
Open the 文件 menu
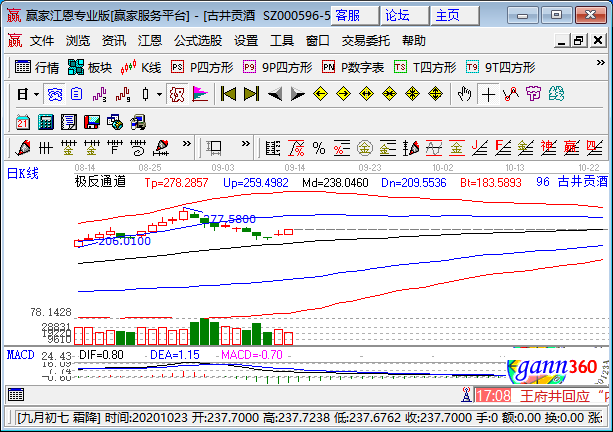point(41,41)
